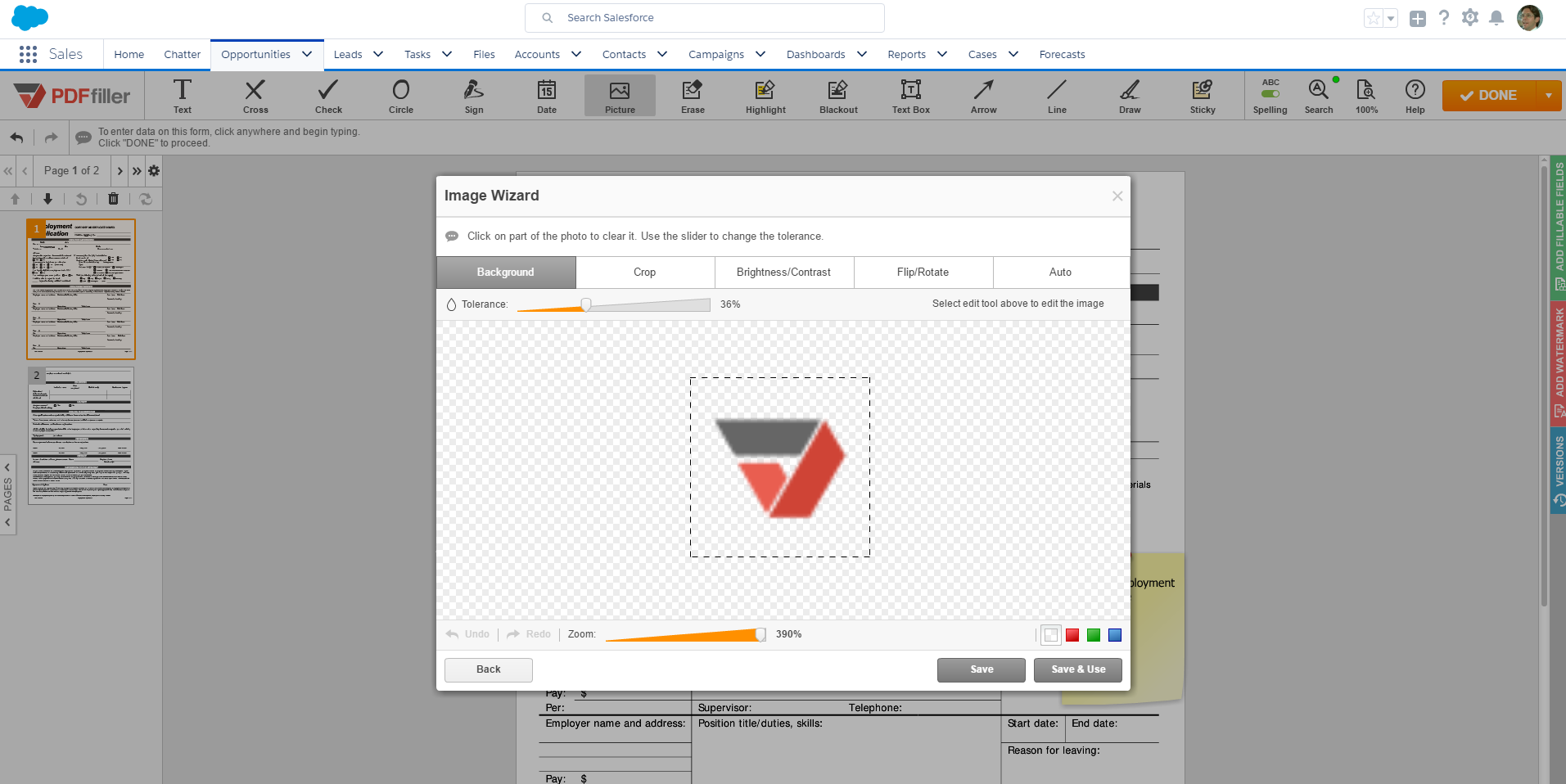Click Undo in Image Wizard
The height and width of the screenshot is (784, 1566).
pyautogui.click(x=468, y=634)
